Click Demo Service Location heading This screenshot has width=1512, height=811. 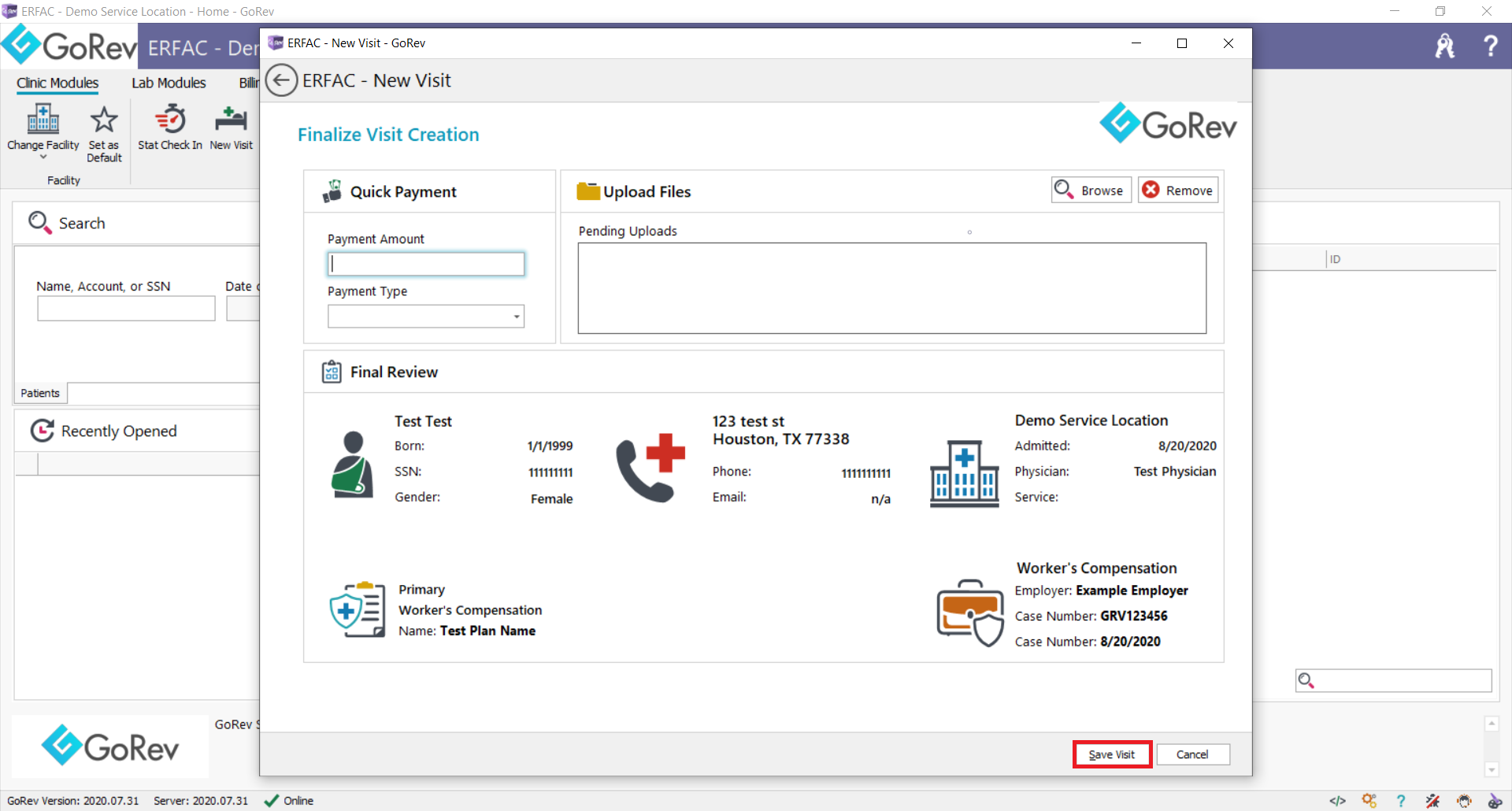pyautogui.click(x=1091, y=420)
